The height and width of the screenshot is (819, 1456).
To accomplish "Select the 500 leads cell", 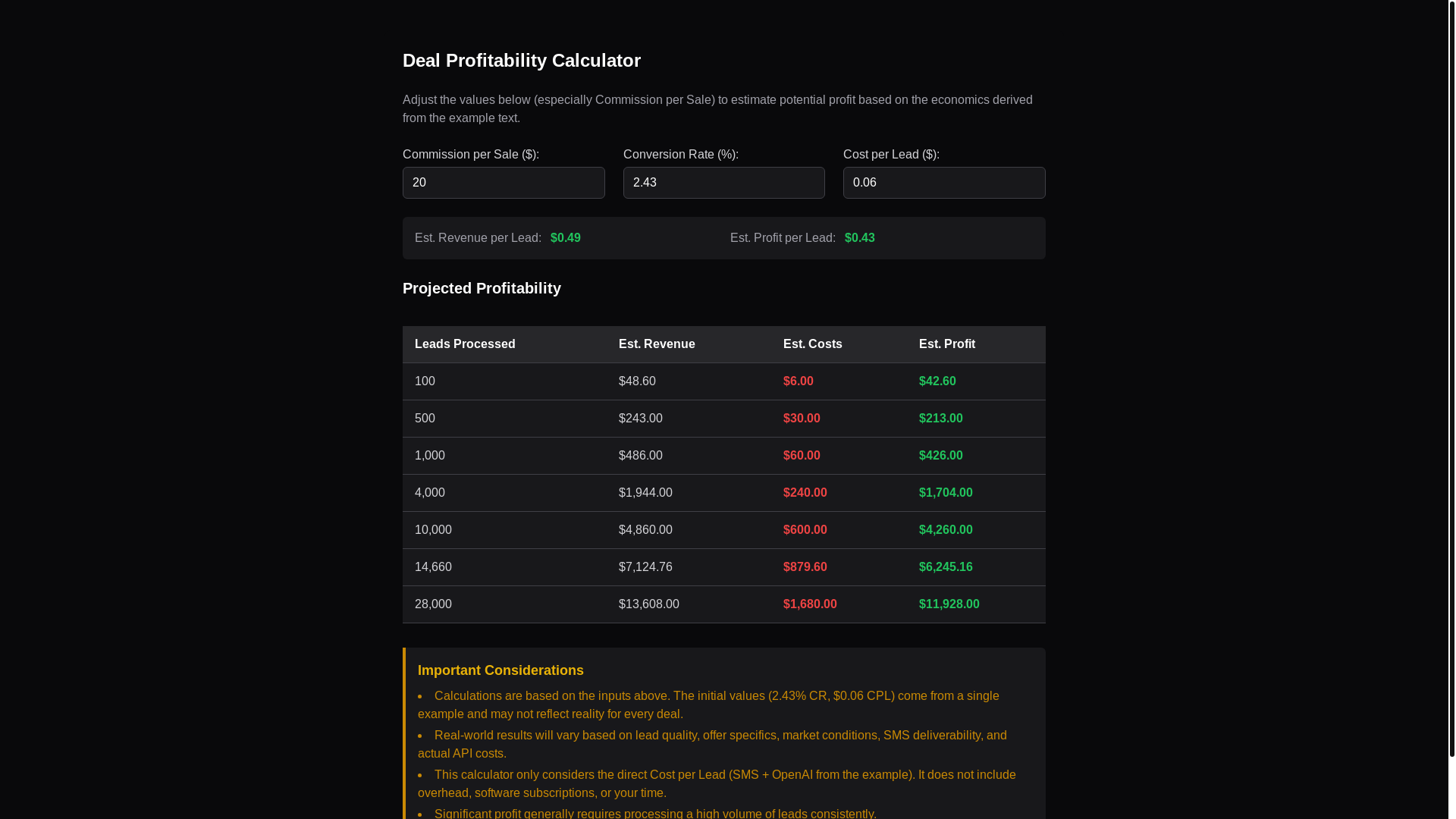I will (x=504, y=419).
